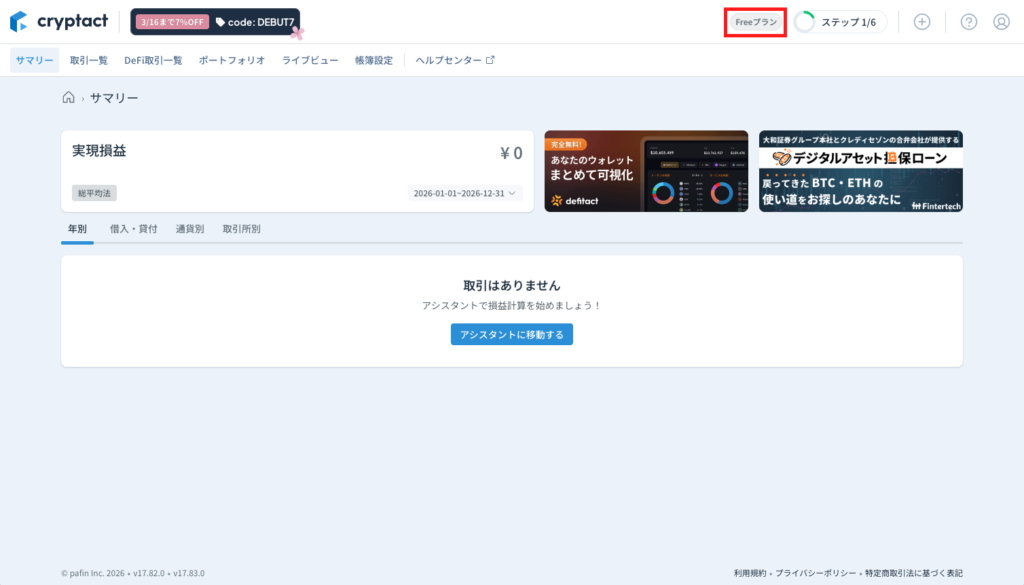Screen dimensions: 1024x585
Task: Go to DeFi取引一覧 page
Action: pyautogui.click(x=153, y=60)
